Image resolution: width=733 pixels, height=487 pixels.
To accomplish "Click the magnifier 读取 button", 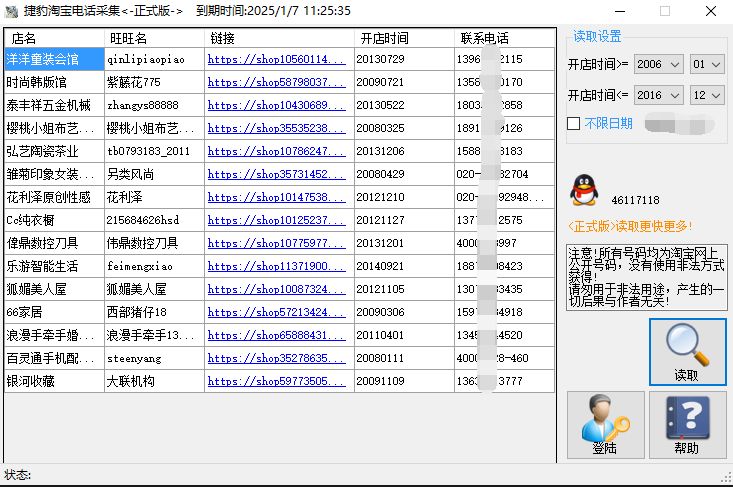I will pyautogui.click(x=687, y=352).
